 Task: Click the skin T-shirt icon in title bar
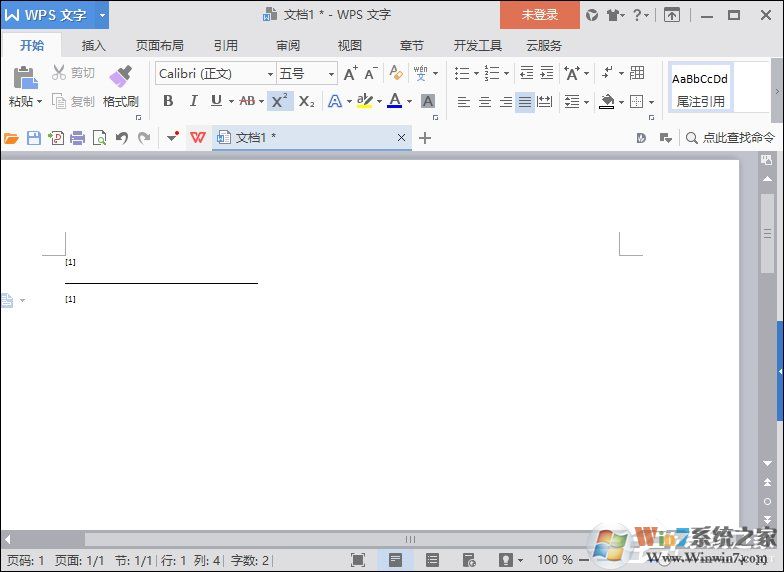[614, 16]
